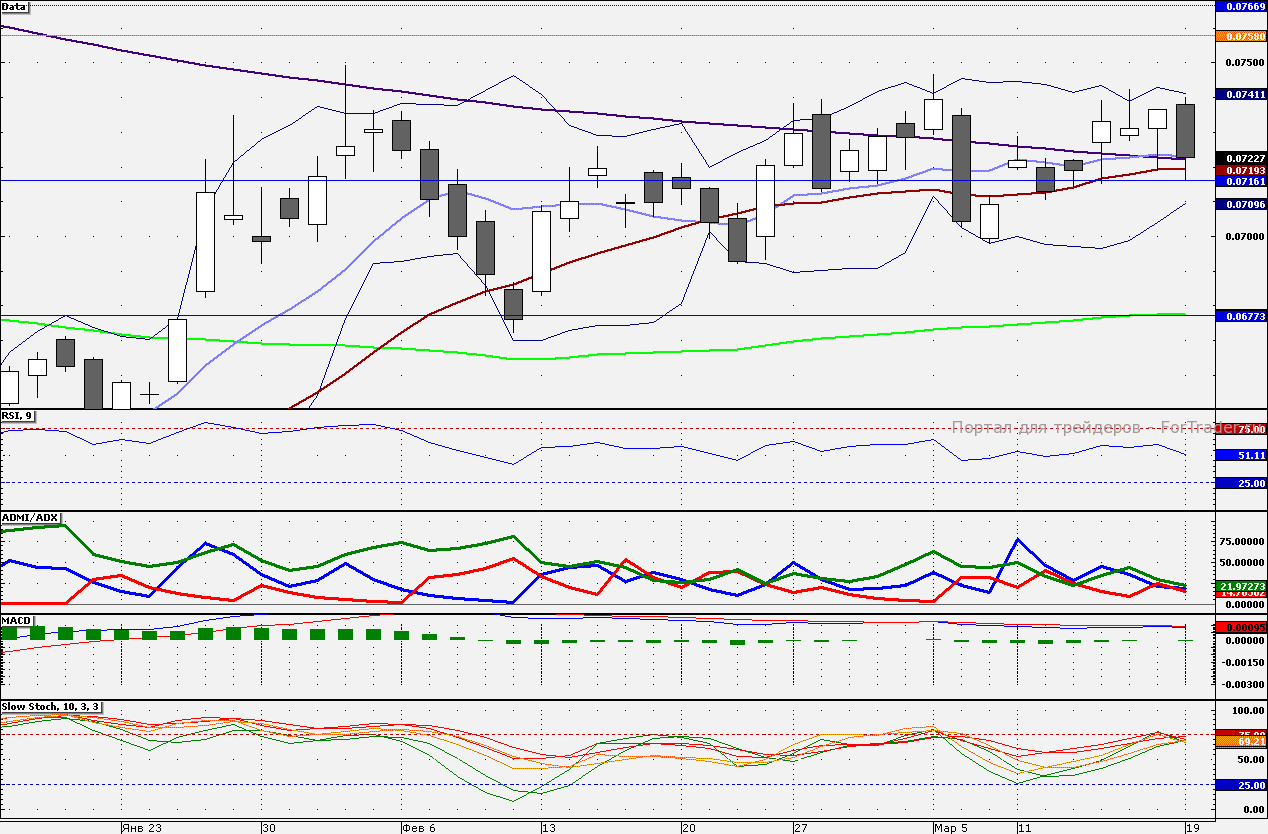Screen dimensions: 1268x834
Task: Click the green ADX value 21.97273
Action: (1240, 585)
